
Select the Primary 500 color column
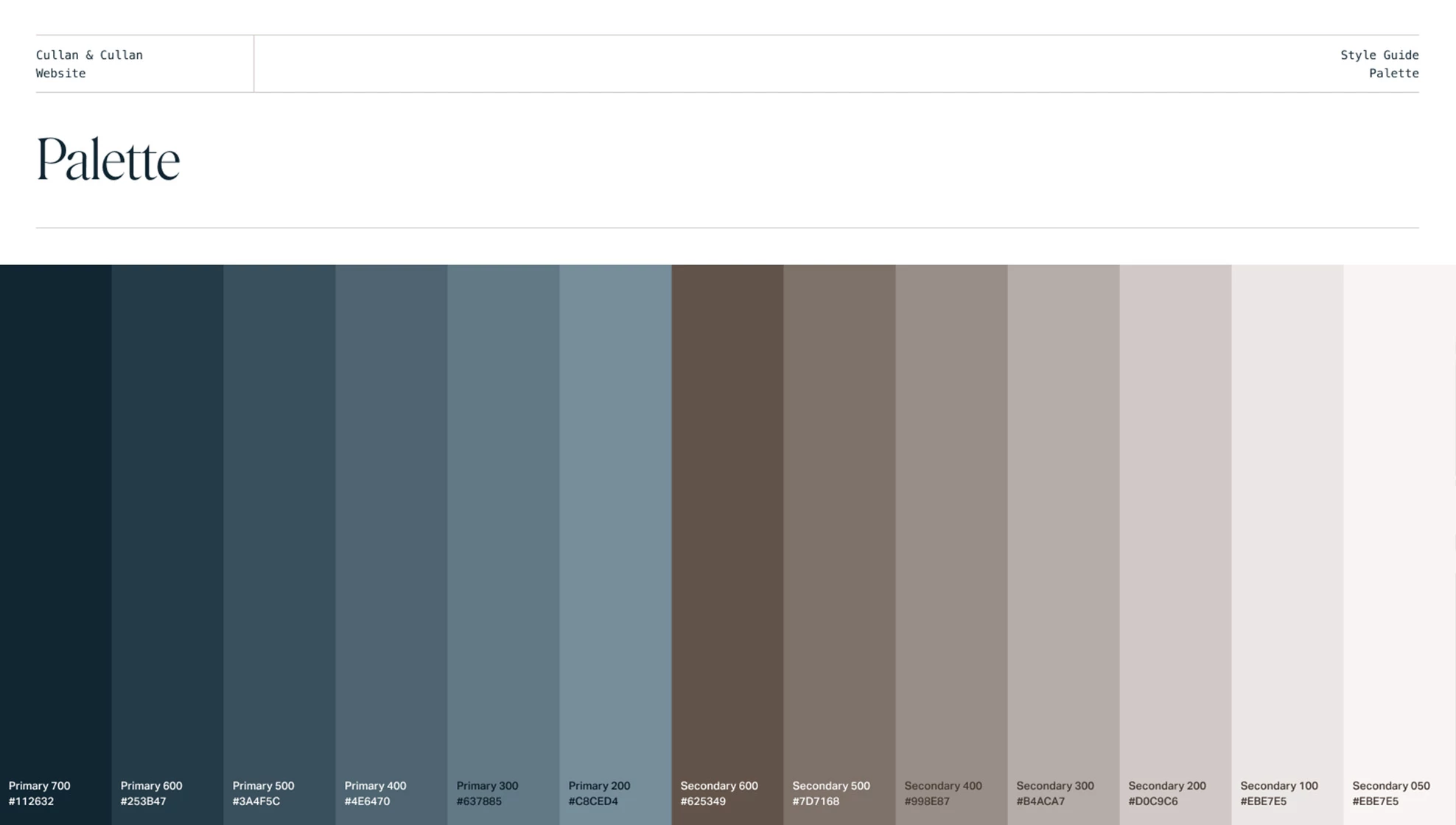tap(279, 516)
